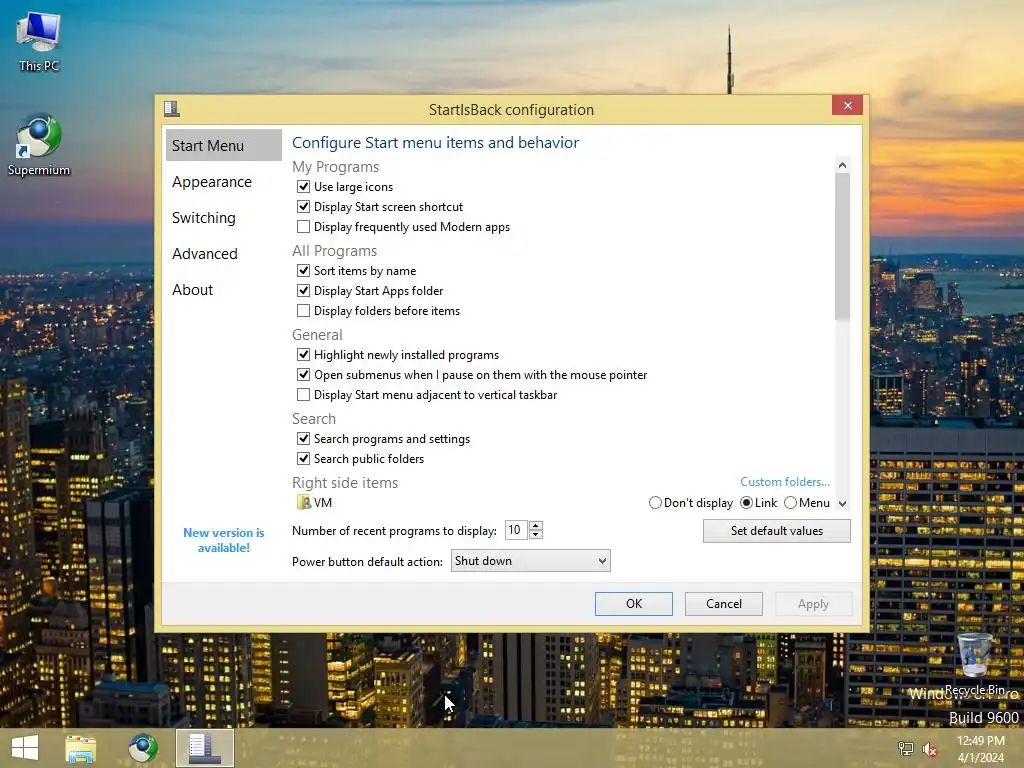Click the VM folder icon
The height and width of the screenshot is (768, 1024).
click(303, 502)
